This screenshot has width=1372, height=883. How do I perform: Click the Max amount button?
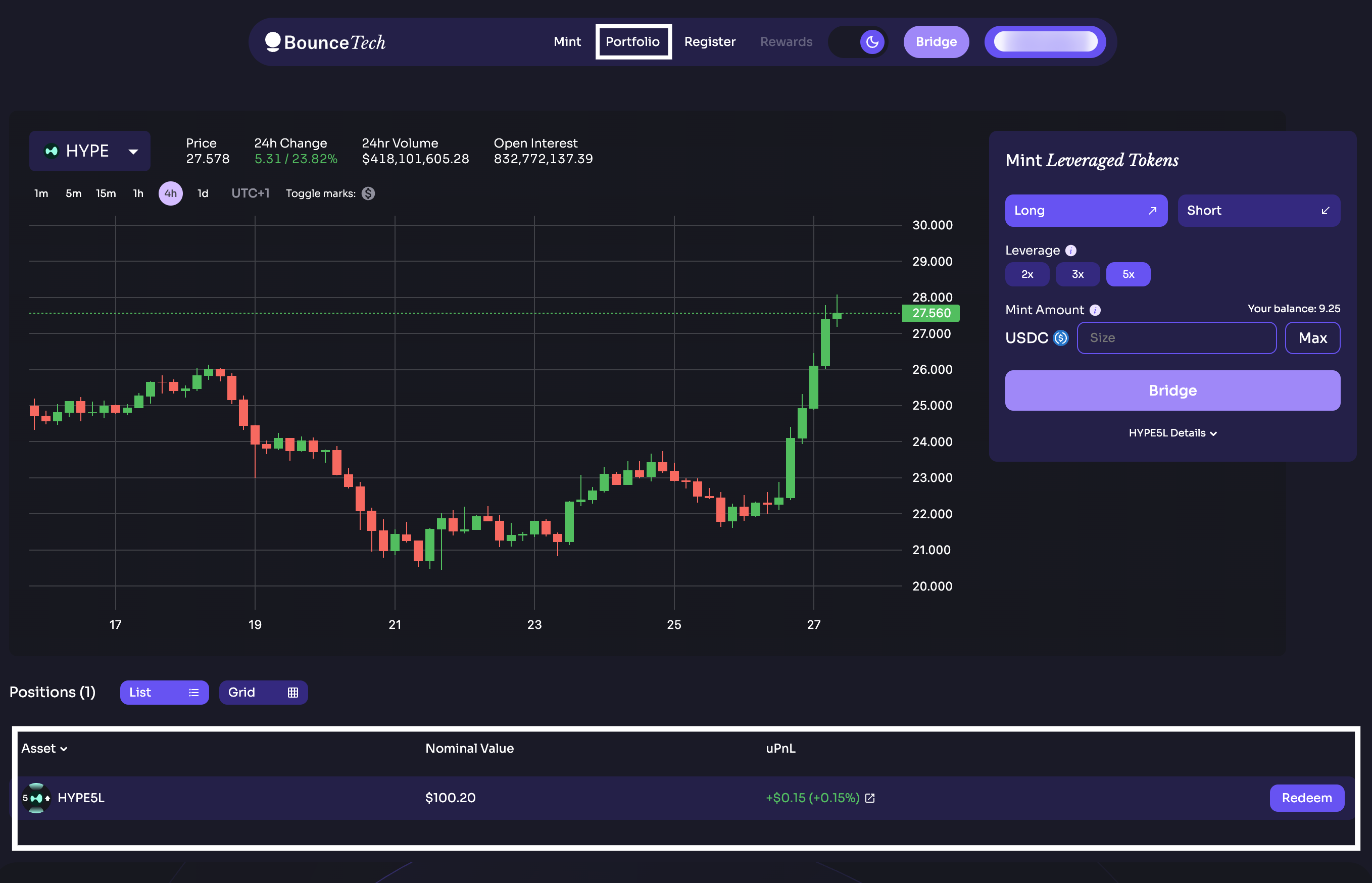[1312, 338]
